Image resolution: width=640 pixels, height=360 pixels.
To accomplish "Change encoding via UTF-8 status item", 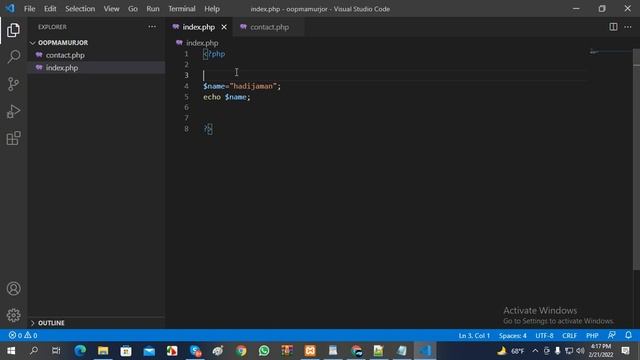I will coord(544,336).
